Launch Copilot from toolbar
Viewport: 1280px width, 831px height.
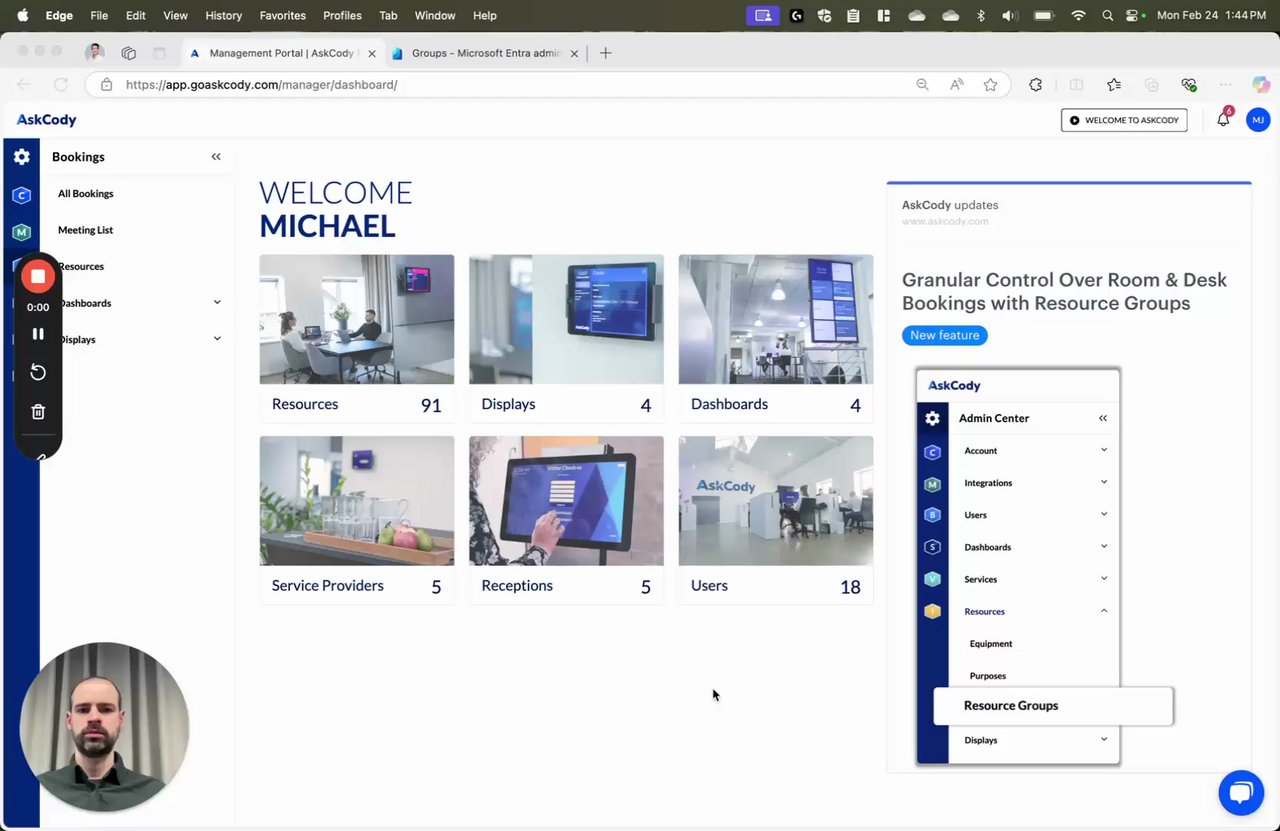pyautogui.click(x=1260, y=85)
